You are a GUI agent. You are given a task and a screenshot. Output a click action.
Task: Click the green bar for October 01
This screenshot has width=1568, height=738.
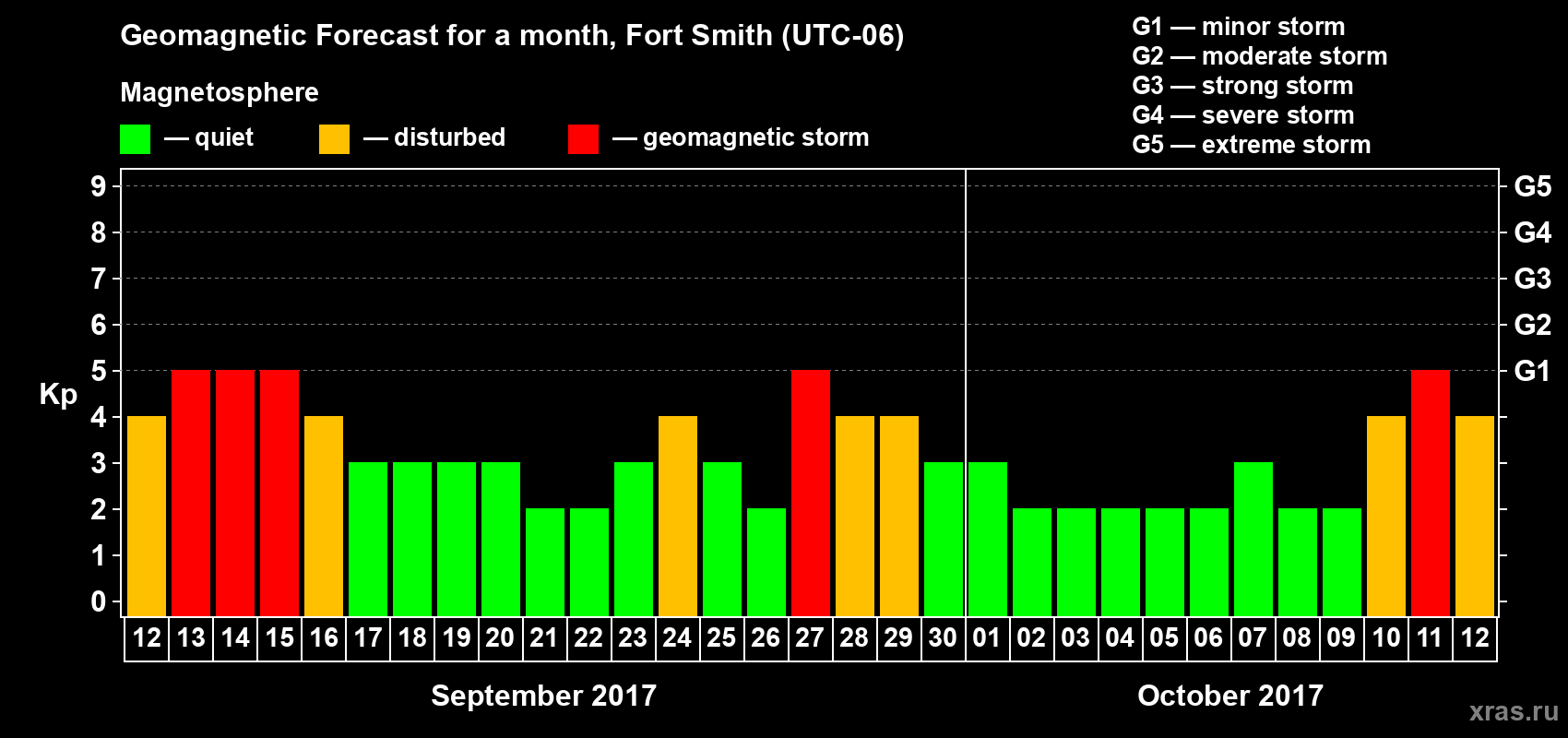point(988,540)
